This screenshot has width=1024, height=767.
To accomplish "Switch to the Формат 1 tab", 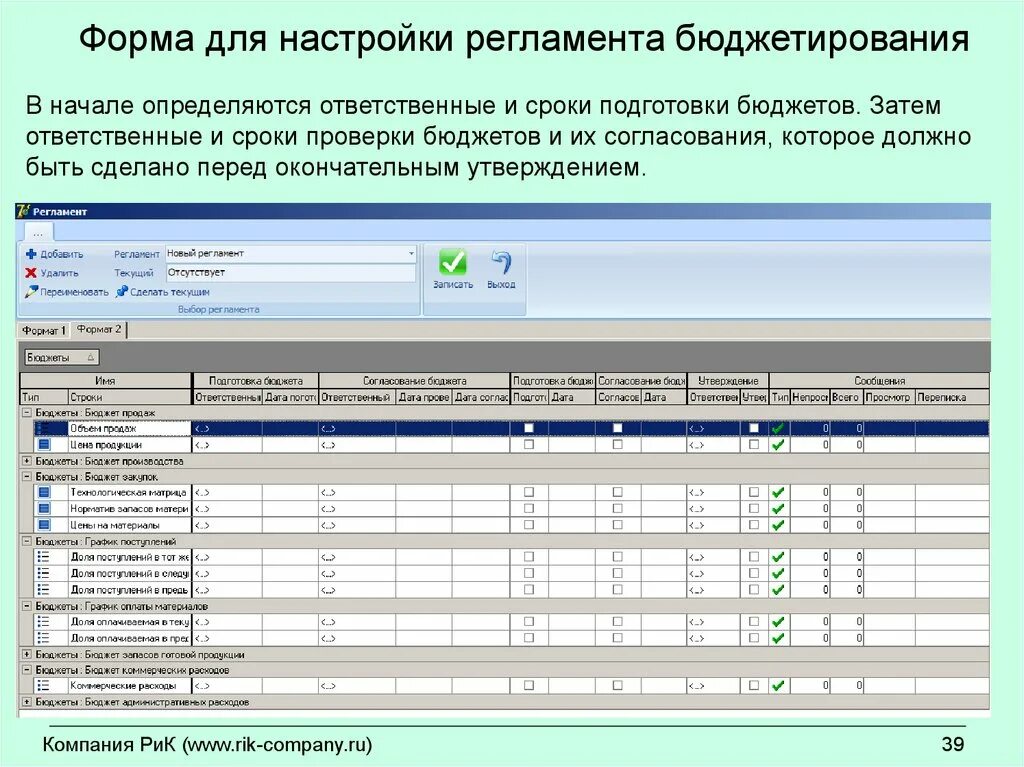I will [x=44, y=331].
